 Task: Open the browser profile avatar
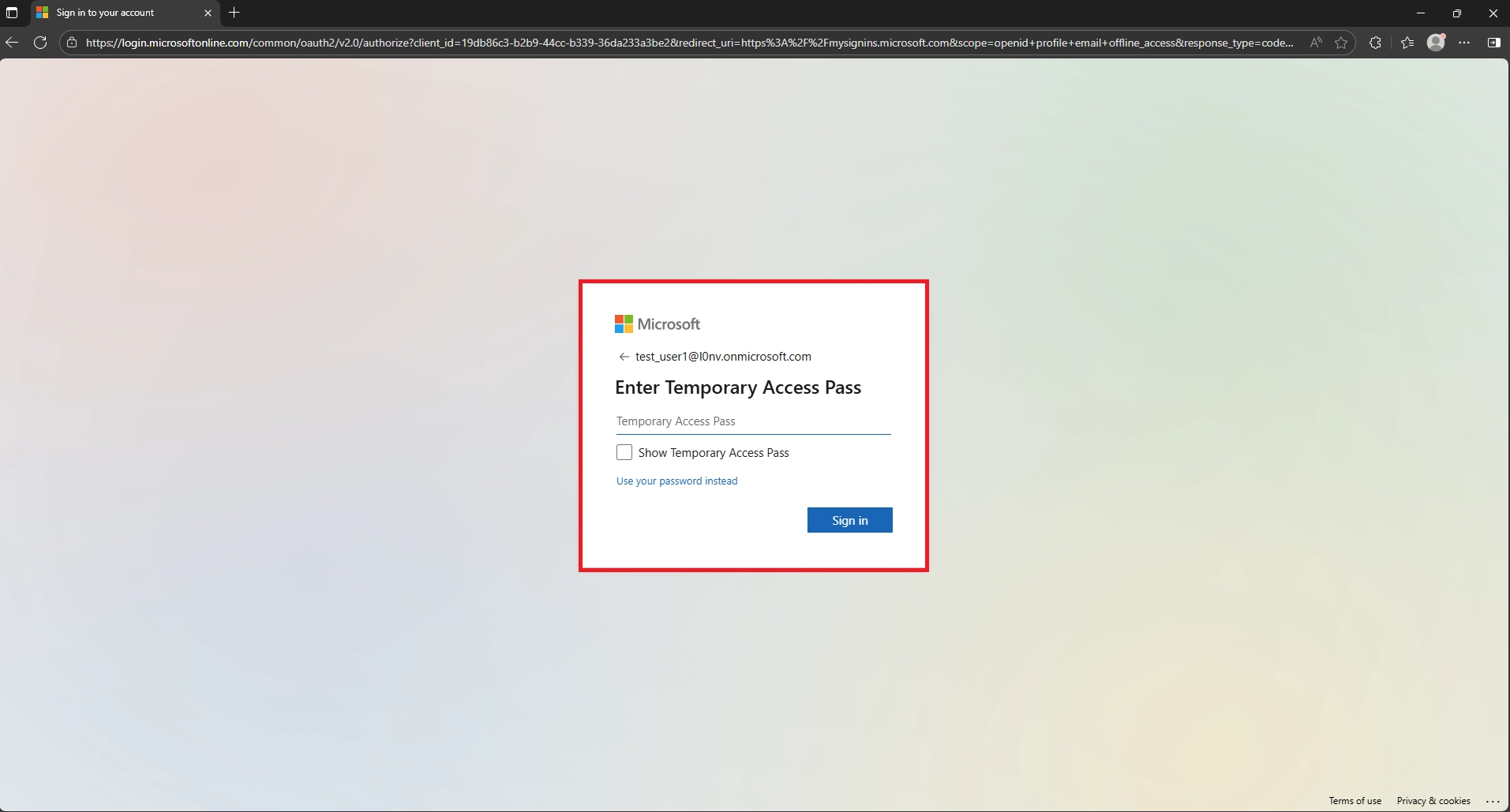point(1436,43)
